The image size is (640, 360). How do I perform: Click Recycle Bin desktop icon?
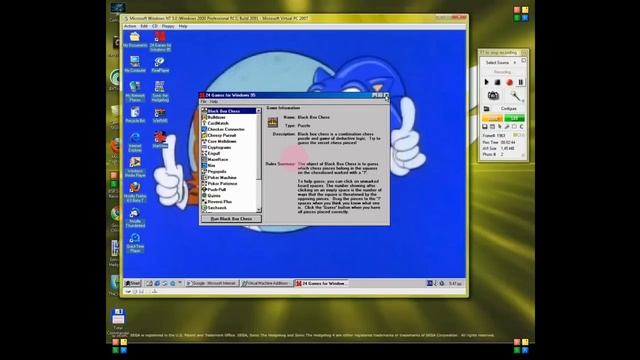[135, 115]
